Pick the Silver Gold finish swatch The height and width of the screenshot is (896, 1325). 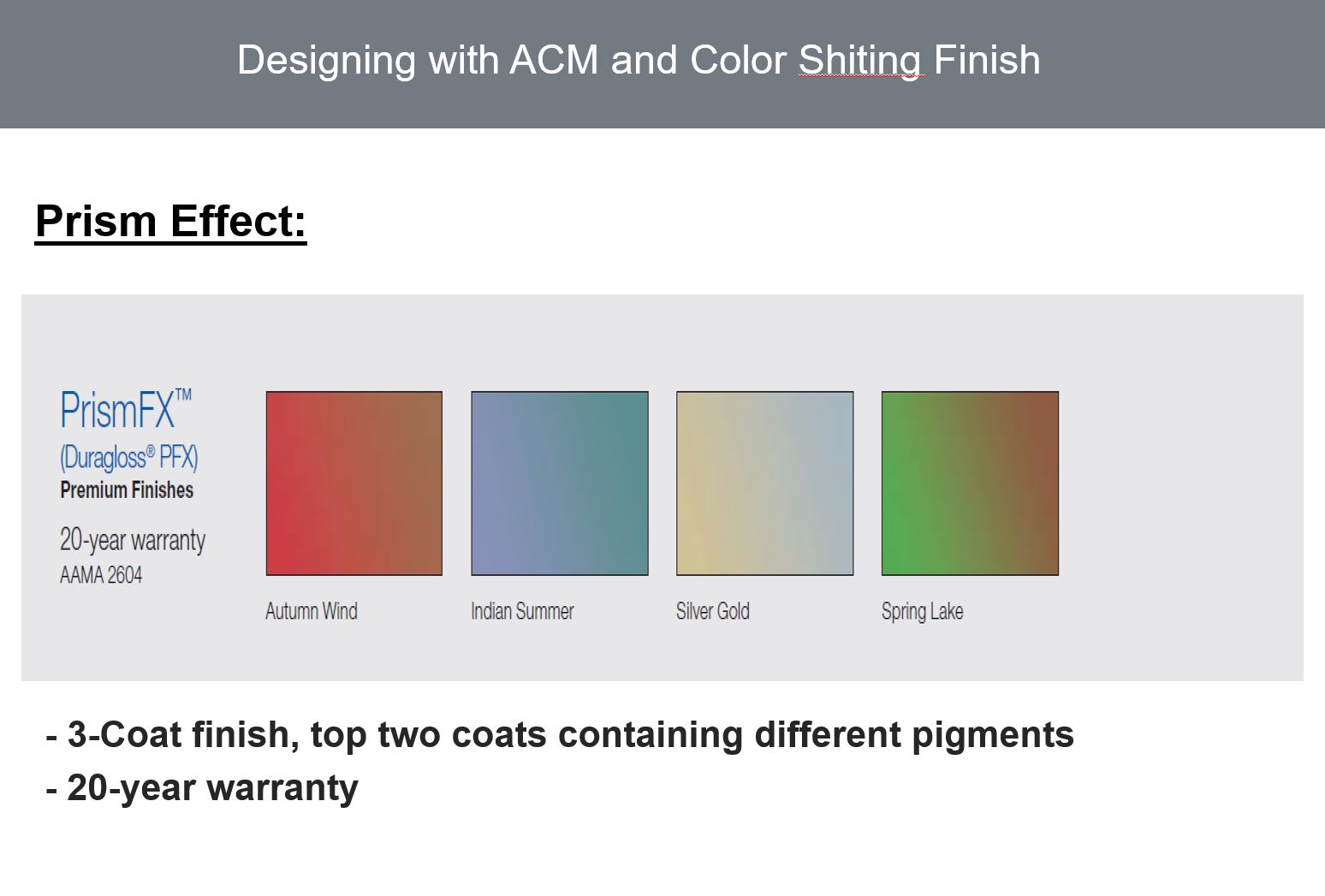pyautogui.click(x=764, y=483)
